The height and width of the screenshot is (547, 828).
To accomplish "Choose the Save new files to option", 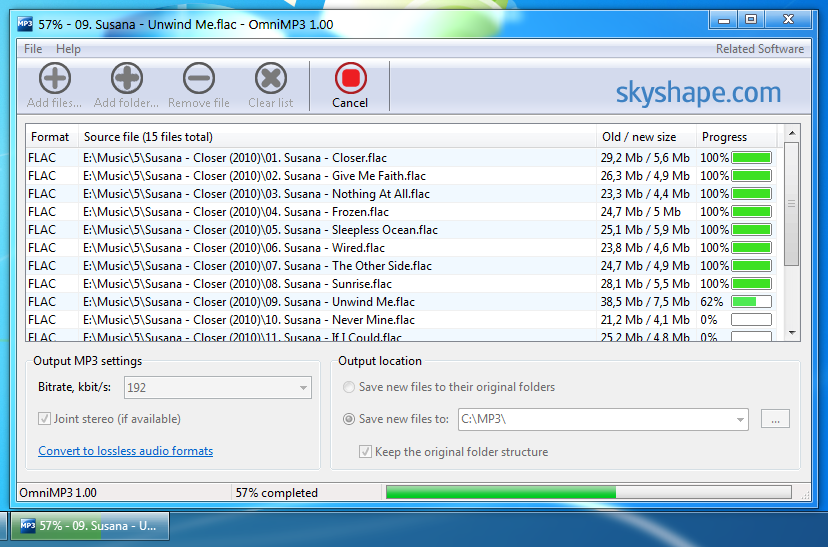I will tap(349, 419).
